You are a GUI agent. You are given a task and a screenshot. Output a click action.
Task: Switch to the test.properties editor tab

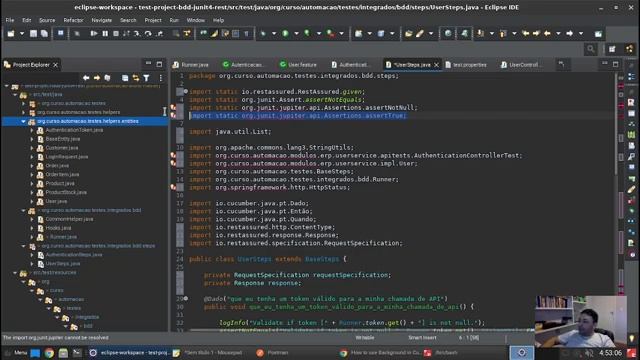coord(466,65)
